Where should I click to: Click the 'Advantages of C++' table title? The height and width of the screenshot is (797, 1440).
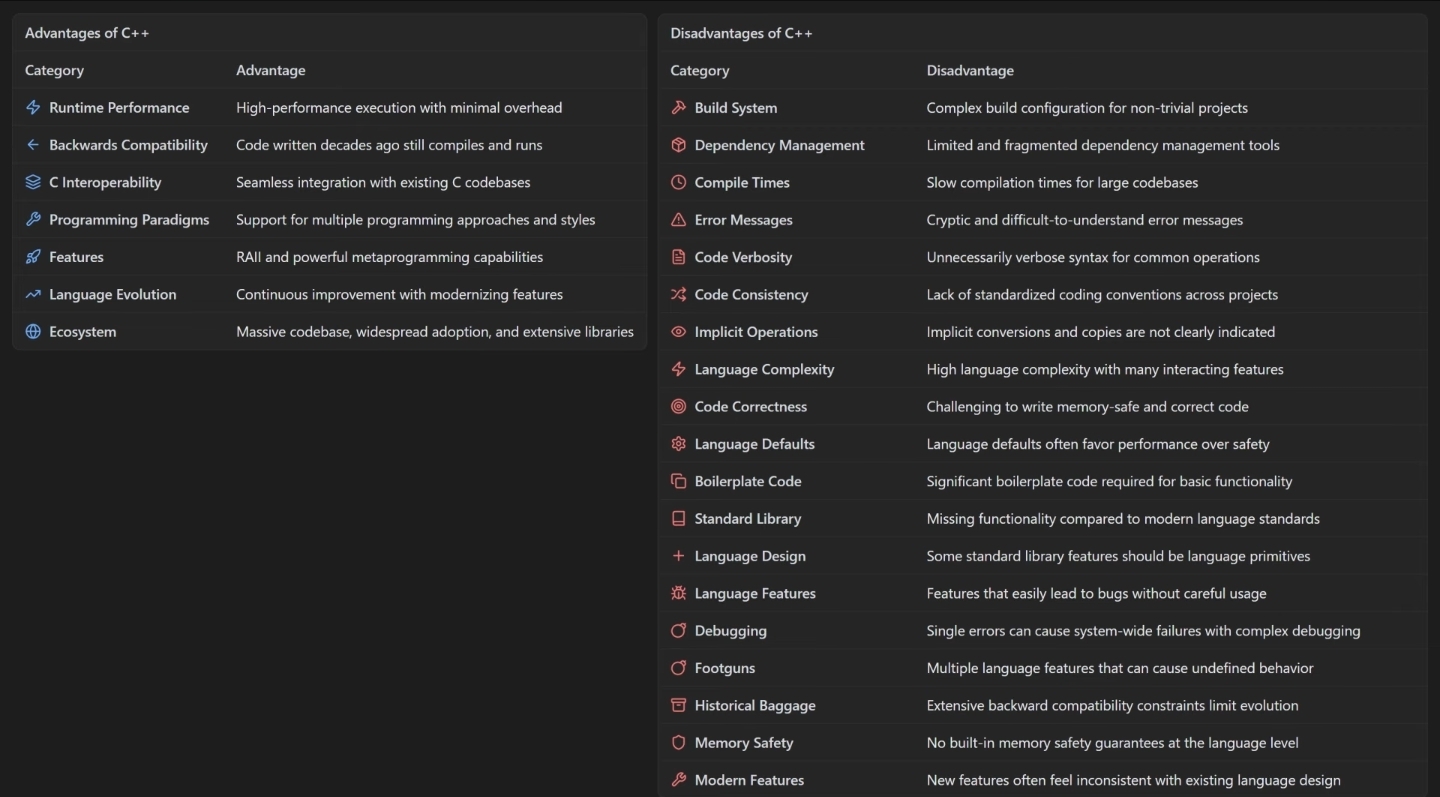tap(87, 33)
